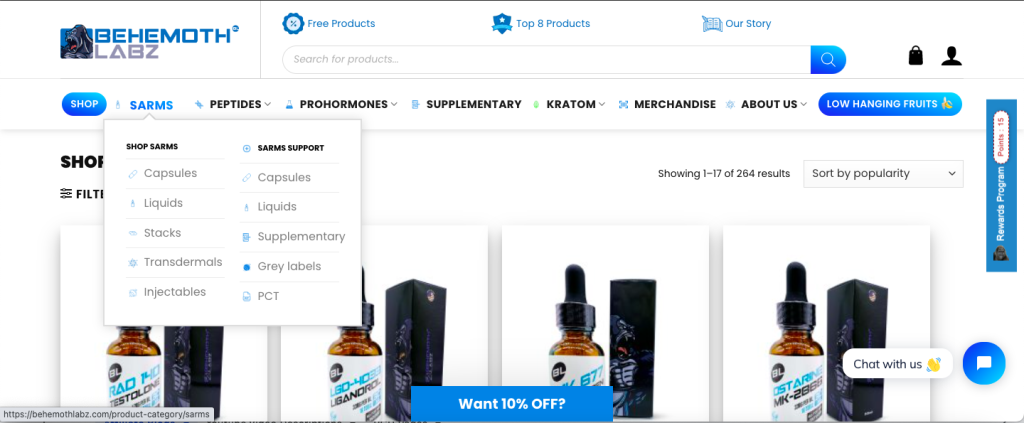Click the Top 8 Products shield icon

tap(502, 24)
